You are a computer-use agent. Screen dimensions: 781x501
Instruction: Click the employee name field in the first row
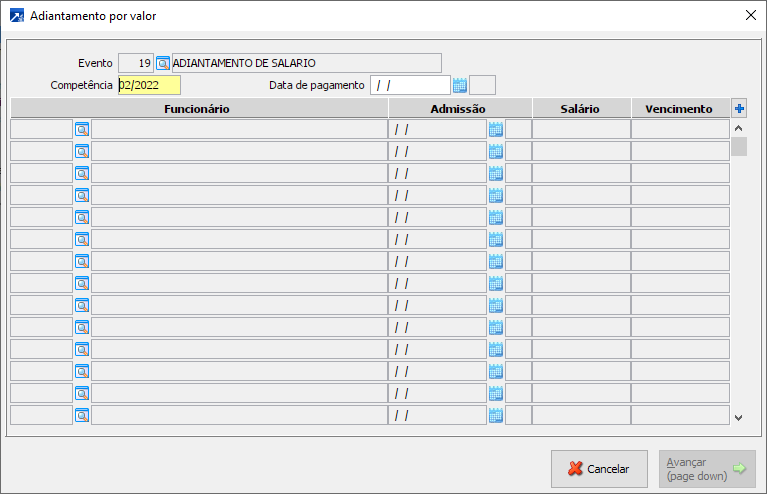pyautogui.click(x=240, y=129)
